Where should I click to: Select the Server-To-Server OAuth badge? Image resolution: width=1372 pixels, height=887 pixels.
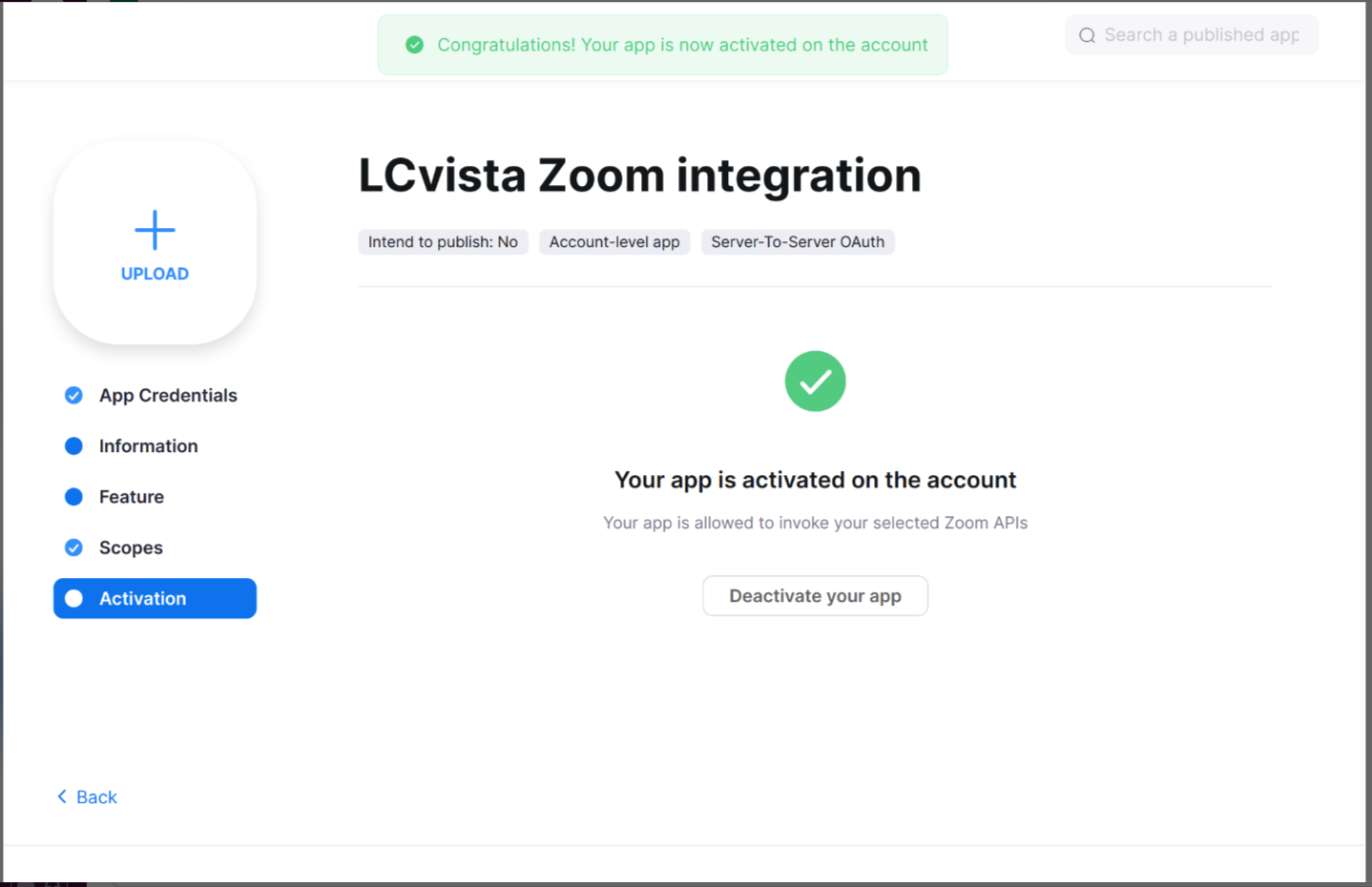798,241
